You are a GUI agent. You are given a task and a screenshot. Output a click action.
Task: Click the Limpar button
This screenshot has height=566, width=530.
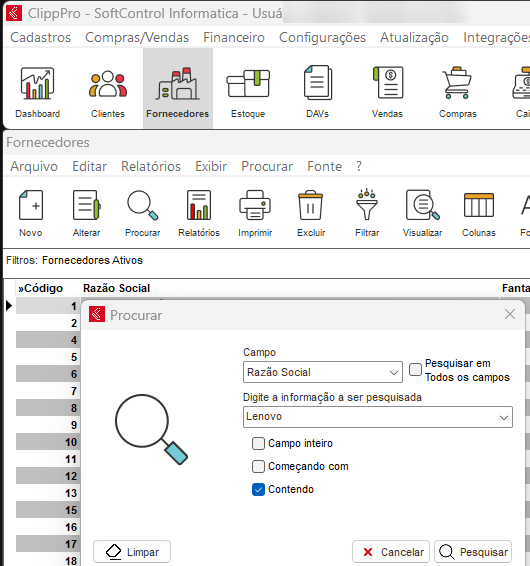(x=132, y=552)
